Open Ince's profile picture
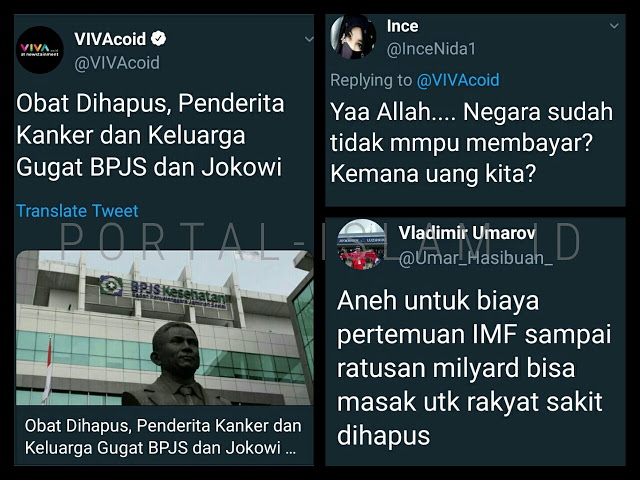 pyautogui.click(x=353, y=37)
